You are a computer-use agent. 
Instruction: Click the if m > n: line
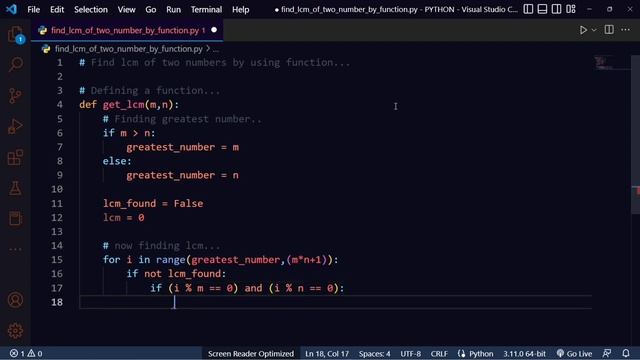click(x=129, y=133)
